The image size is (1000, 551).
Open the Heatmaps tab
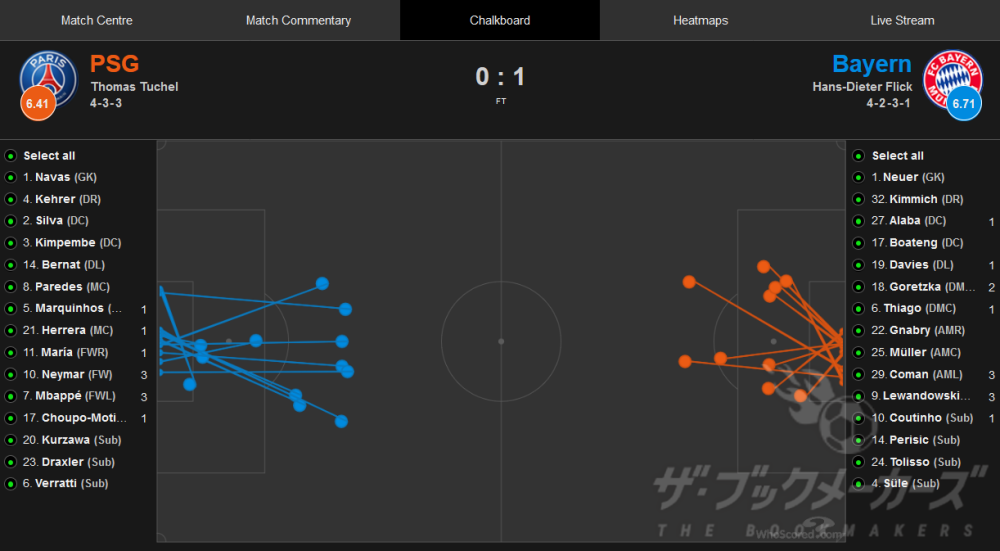[700, 20]
